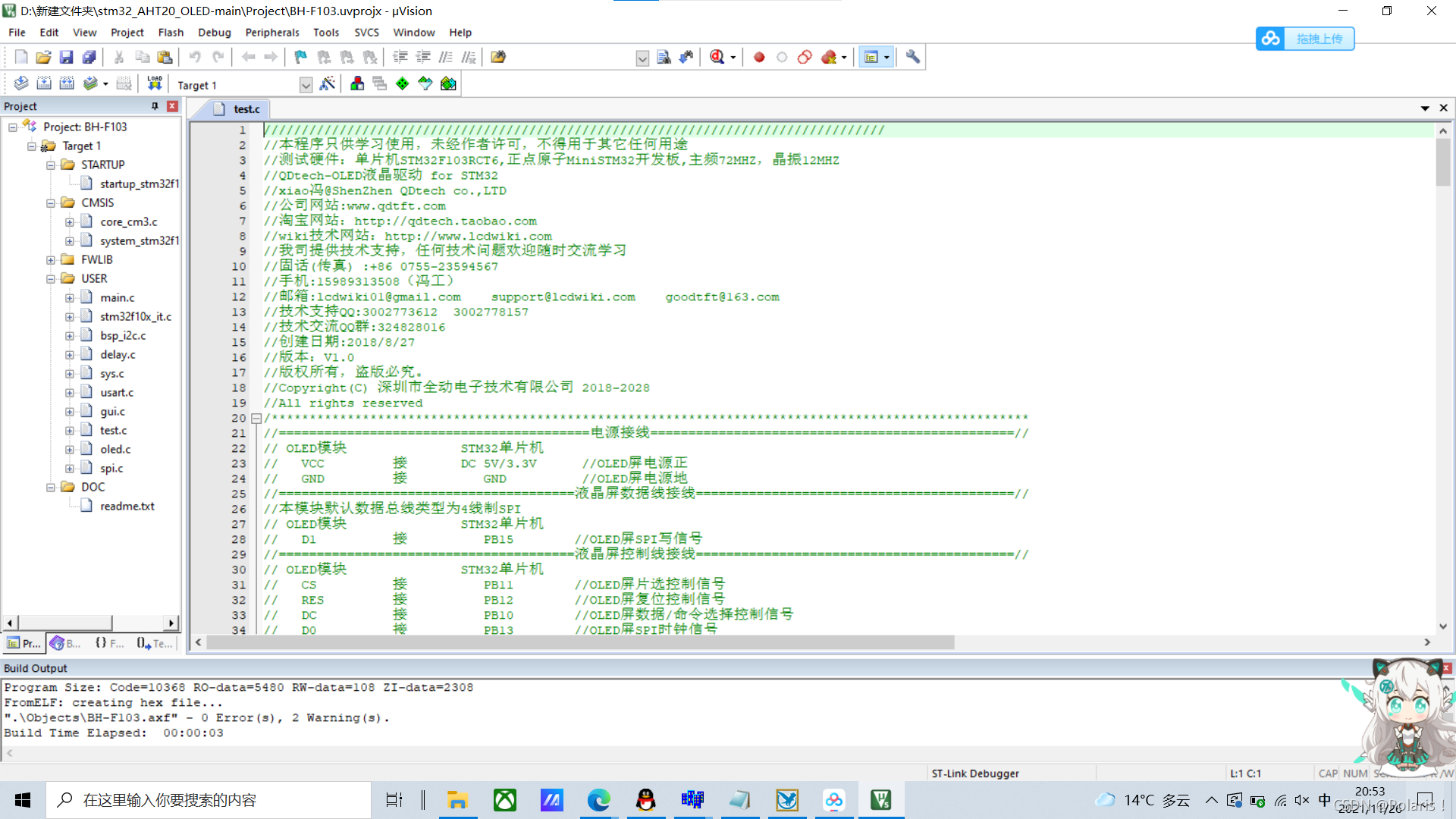Click the Download (LOAD) to flash icon
The image size is (1456, 819).
tap(155, 83)
